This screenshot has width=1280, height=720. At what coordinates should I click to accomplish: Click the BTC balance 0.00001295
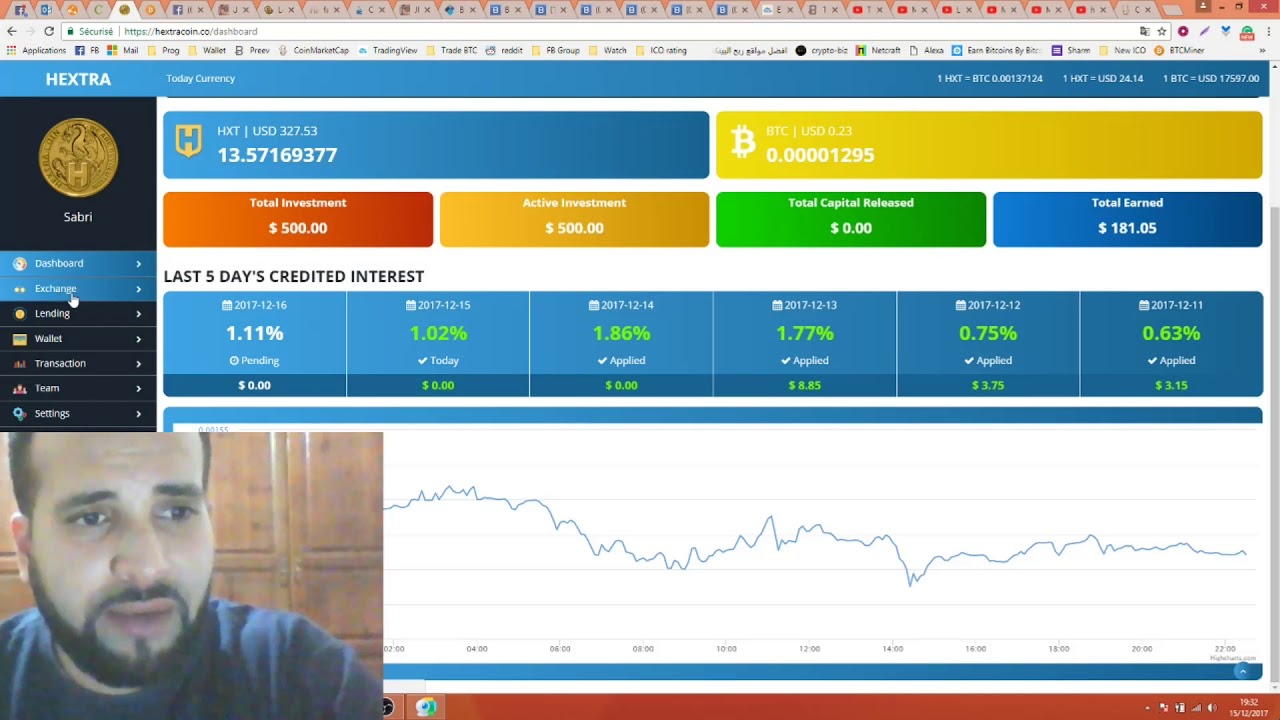820,155
